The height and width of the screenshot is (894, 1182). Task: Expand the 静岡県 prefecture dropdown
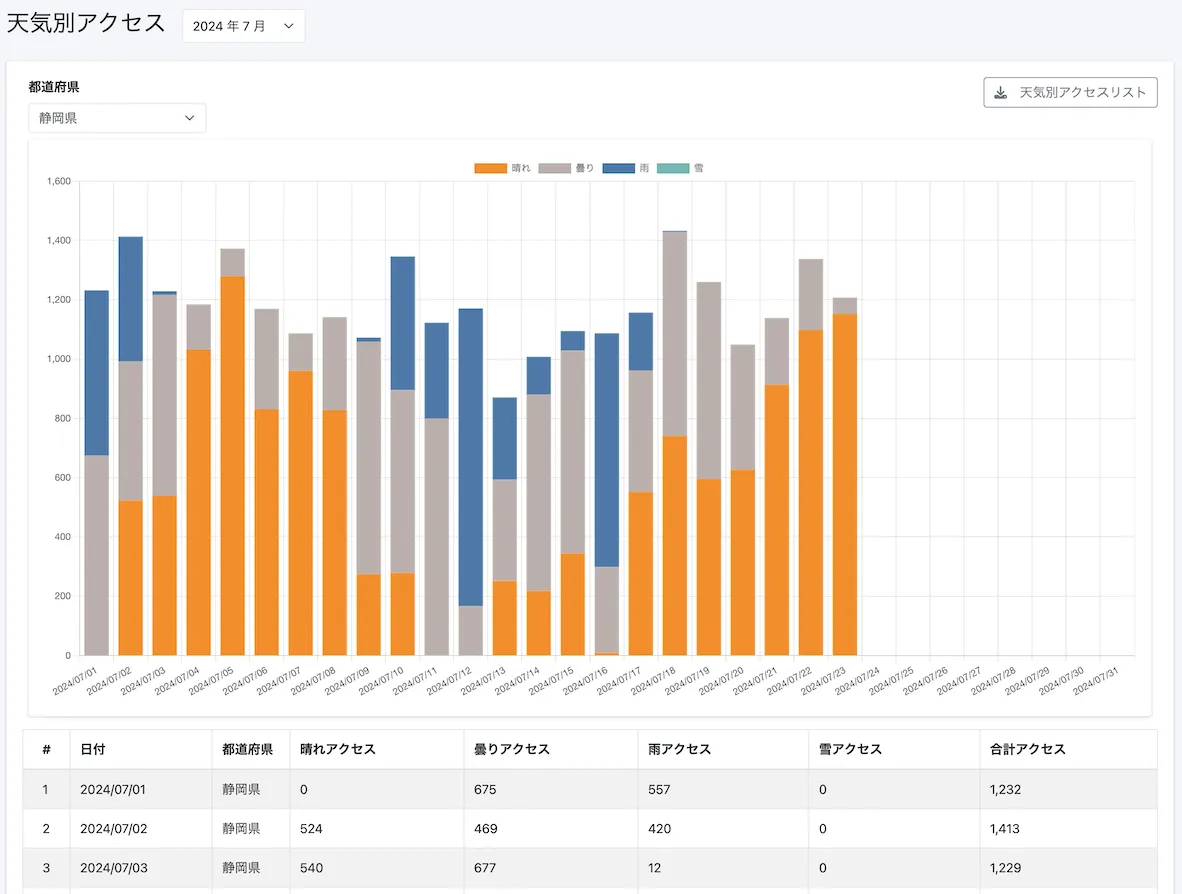click(117, 118)
